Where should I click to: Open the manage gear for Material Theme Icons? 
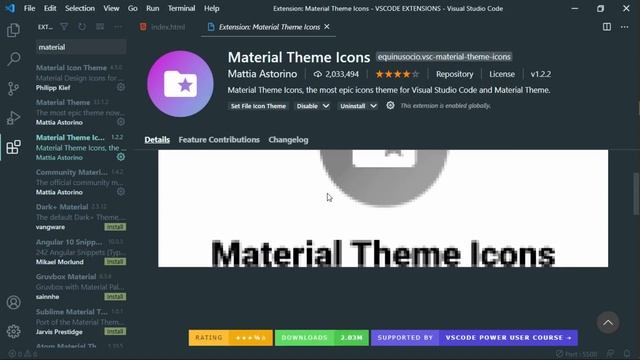pos(121,157)
